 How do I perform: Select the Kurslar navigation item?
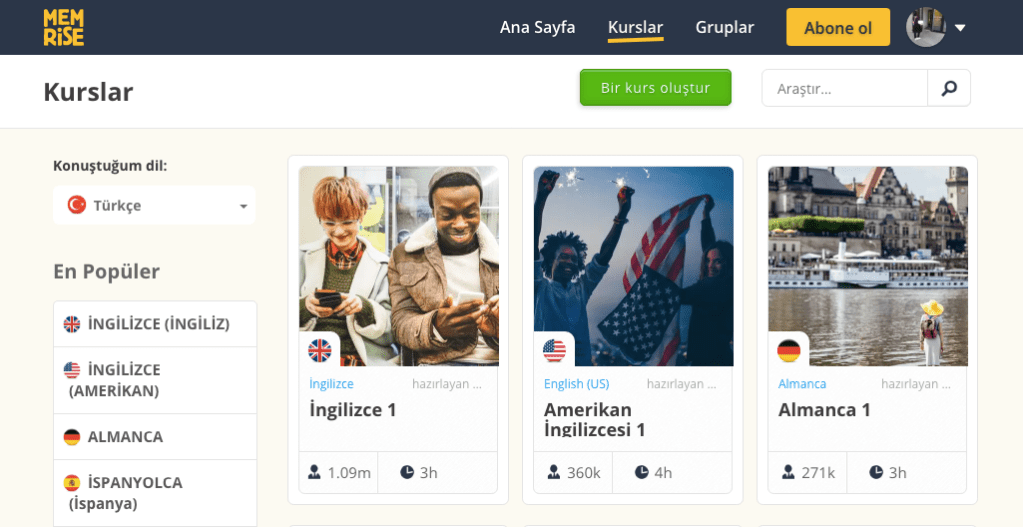(x=635, y=27)
